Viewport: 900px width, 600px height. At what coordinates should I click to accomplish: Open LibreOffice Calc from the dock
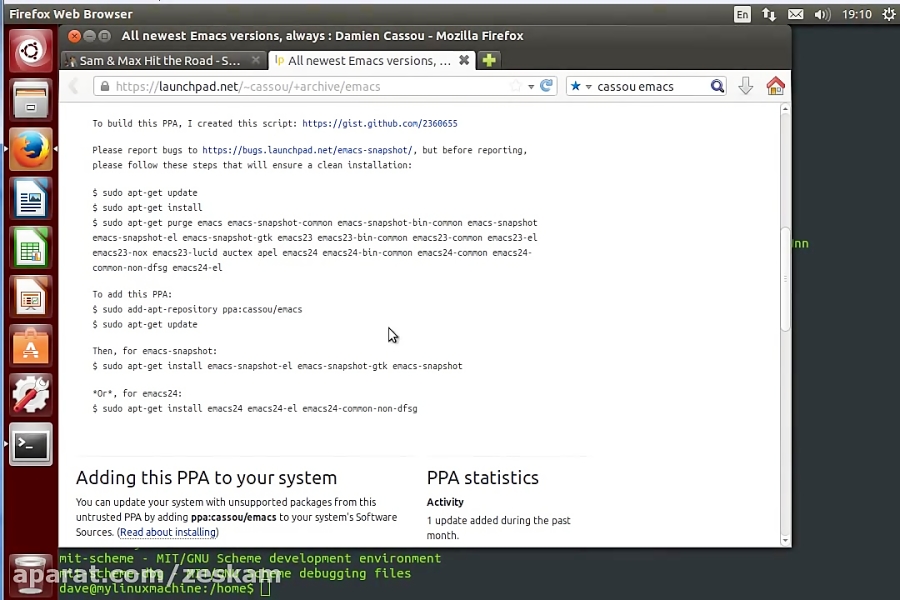tap(29, 247)
